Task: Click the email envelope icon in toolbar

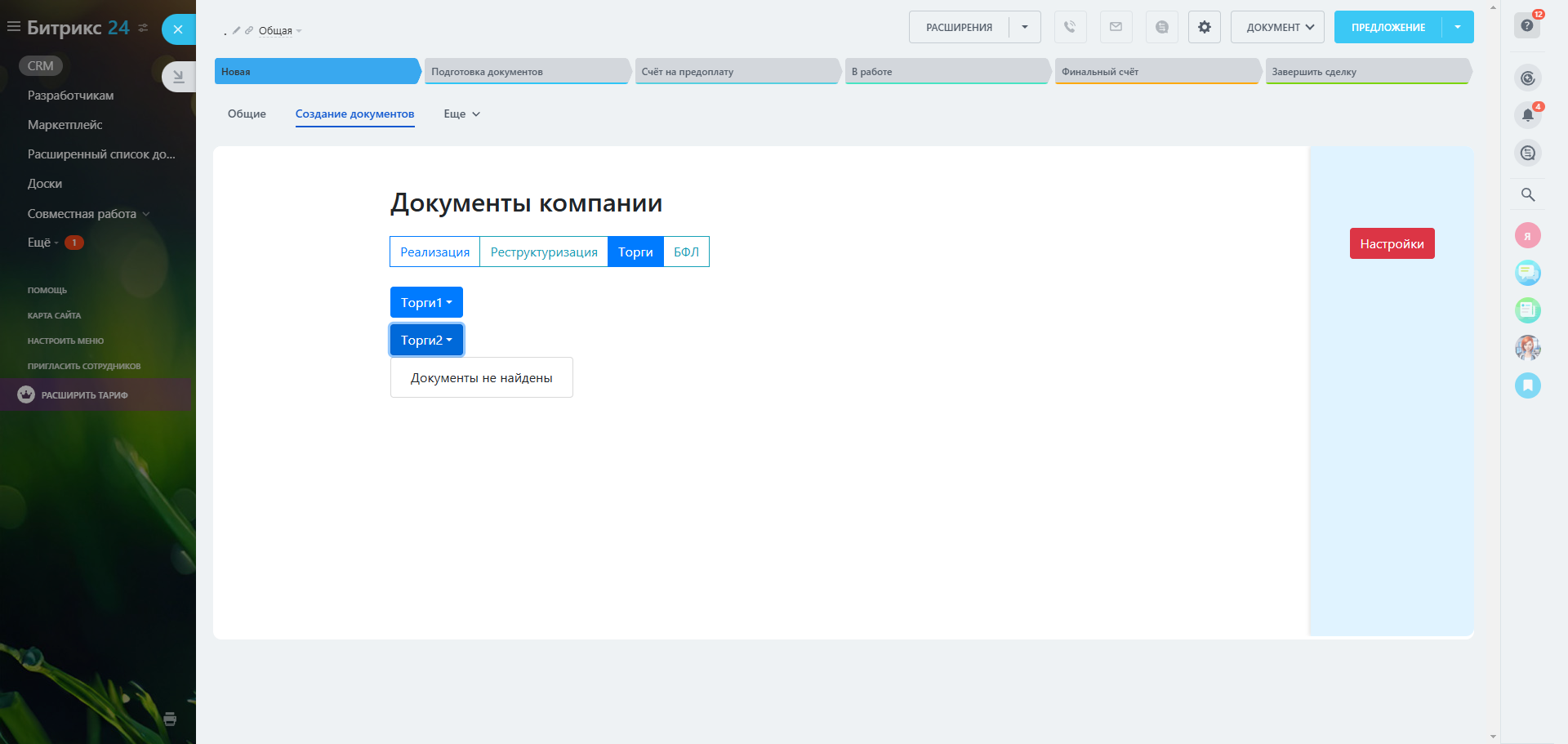Action: [x=1116, y=27]
